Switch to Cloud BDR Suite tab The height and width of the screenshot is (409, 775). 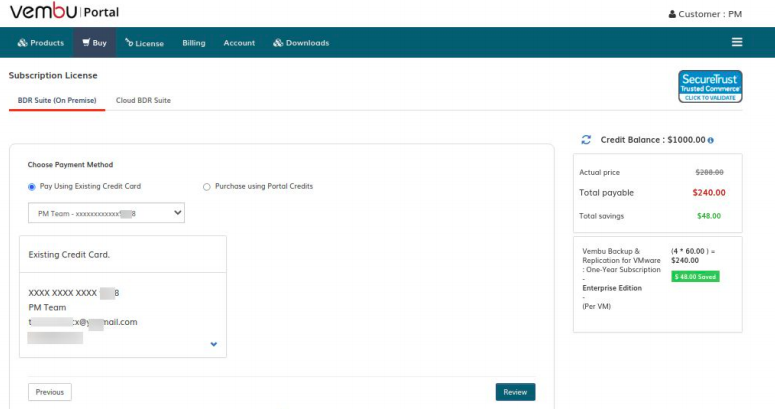tap(143, 100)
